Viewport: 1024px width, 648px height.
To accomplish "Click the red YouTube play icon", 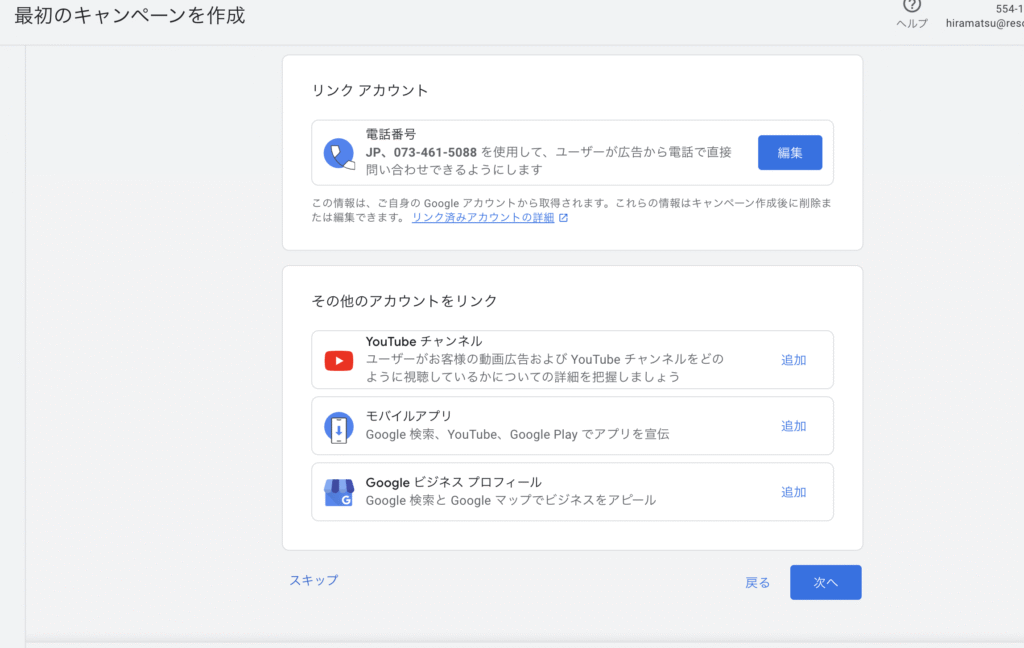I will coord(339,360).
